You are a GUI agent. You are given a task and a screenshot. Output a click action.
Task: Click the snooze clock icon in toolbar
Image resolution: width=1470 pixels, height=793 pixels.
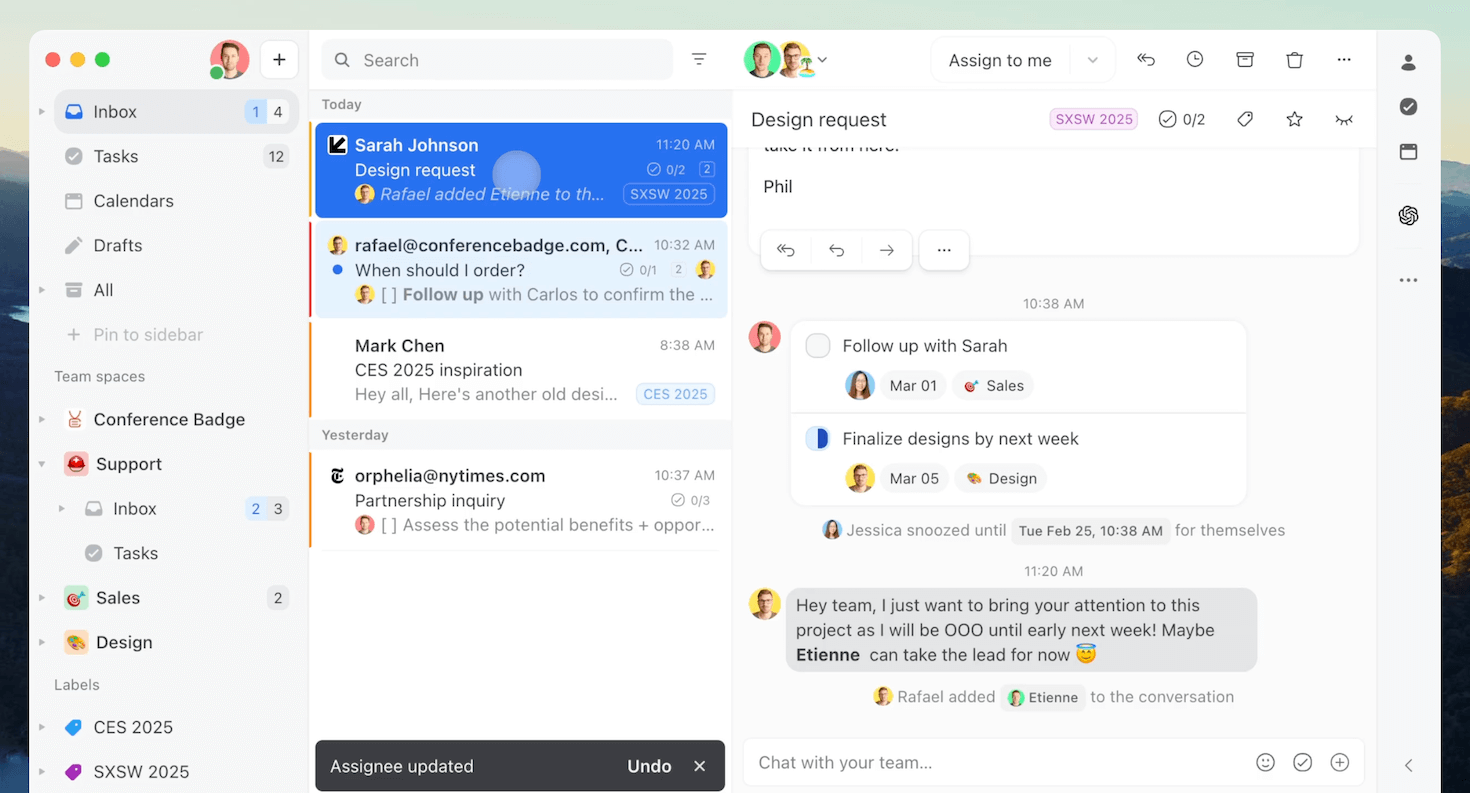point(1195,60)
